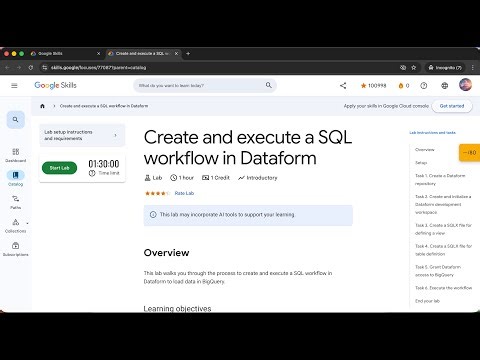
Task: Open Catalog in the sidebar
Action: pos(15,178)
